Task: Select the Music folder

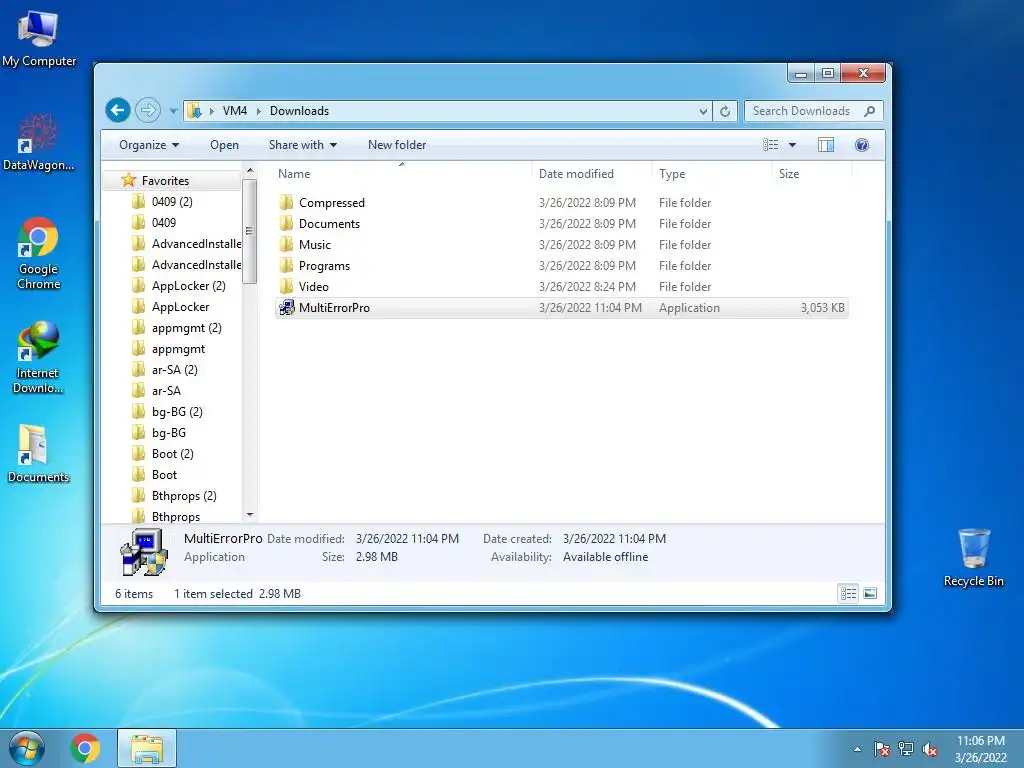Action: (x=562, y=245)
